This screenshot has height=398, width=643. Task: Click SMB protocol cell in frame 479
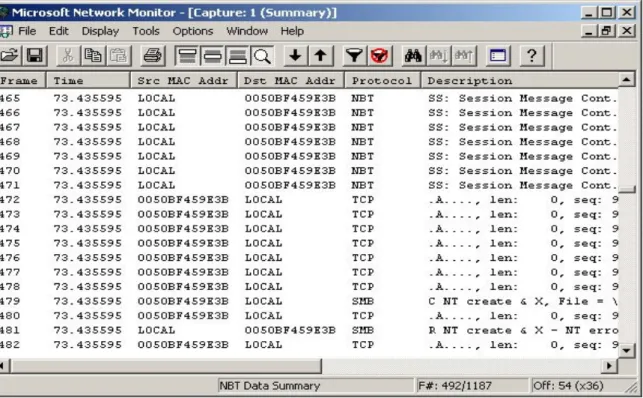363,301
